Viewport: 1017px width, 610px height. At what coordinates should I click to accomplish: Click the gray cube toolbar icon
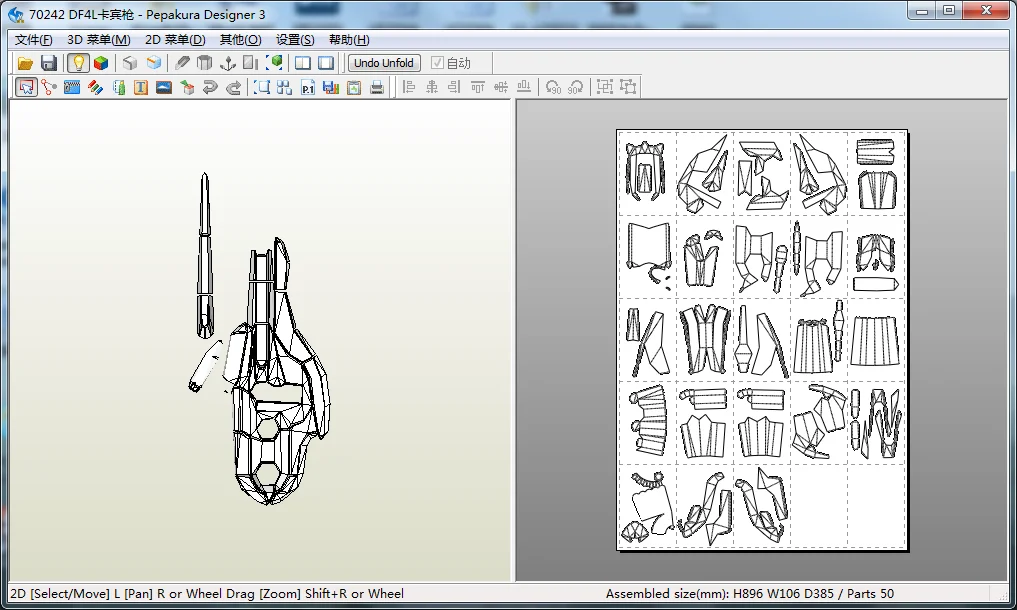(x=130, y=63)
